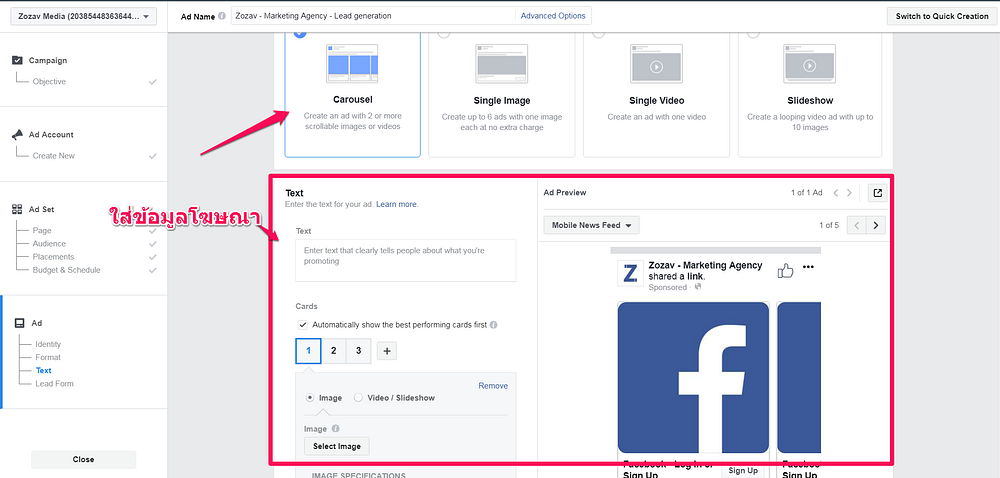Click the ad Text input box
1000x478 pixels.
click(406, 260)
